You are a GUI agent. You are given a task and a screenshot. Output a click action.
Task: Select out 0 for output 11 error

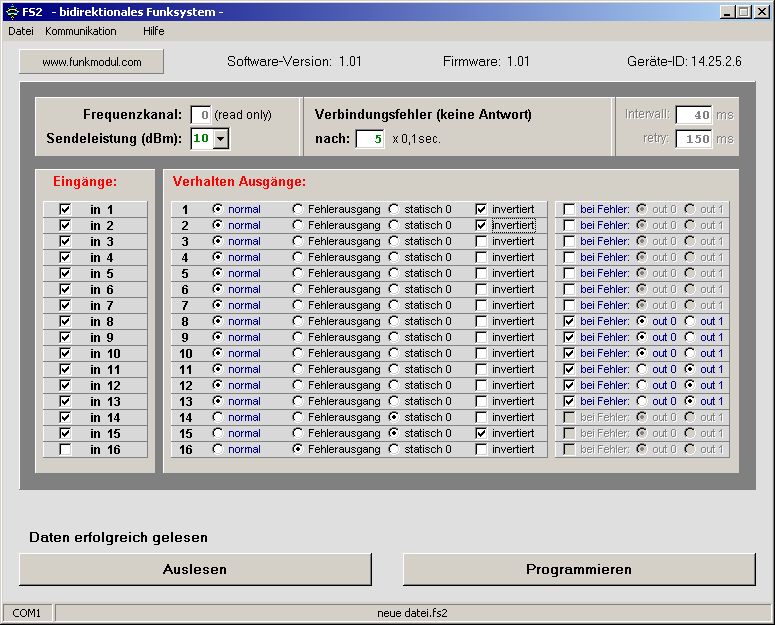[x=642, y=369]
